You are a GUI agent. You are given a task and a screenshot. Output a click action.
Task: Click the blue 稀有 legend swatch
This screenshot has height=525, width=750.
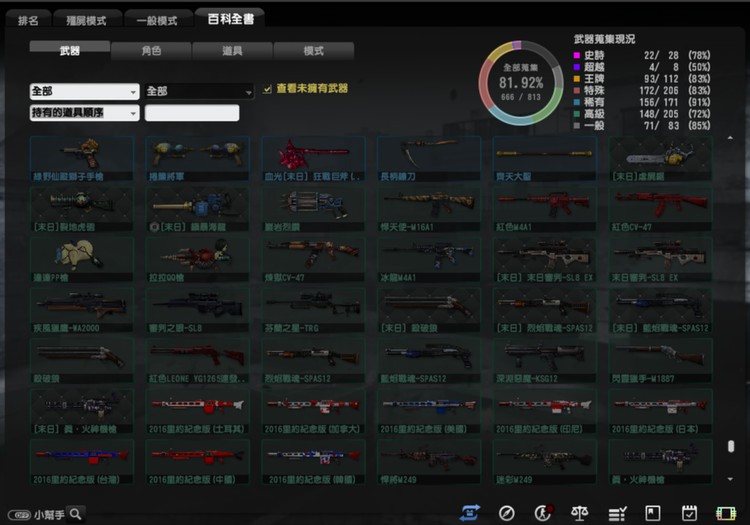[x=577, y=102]
